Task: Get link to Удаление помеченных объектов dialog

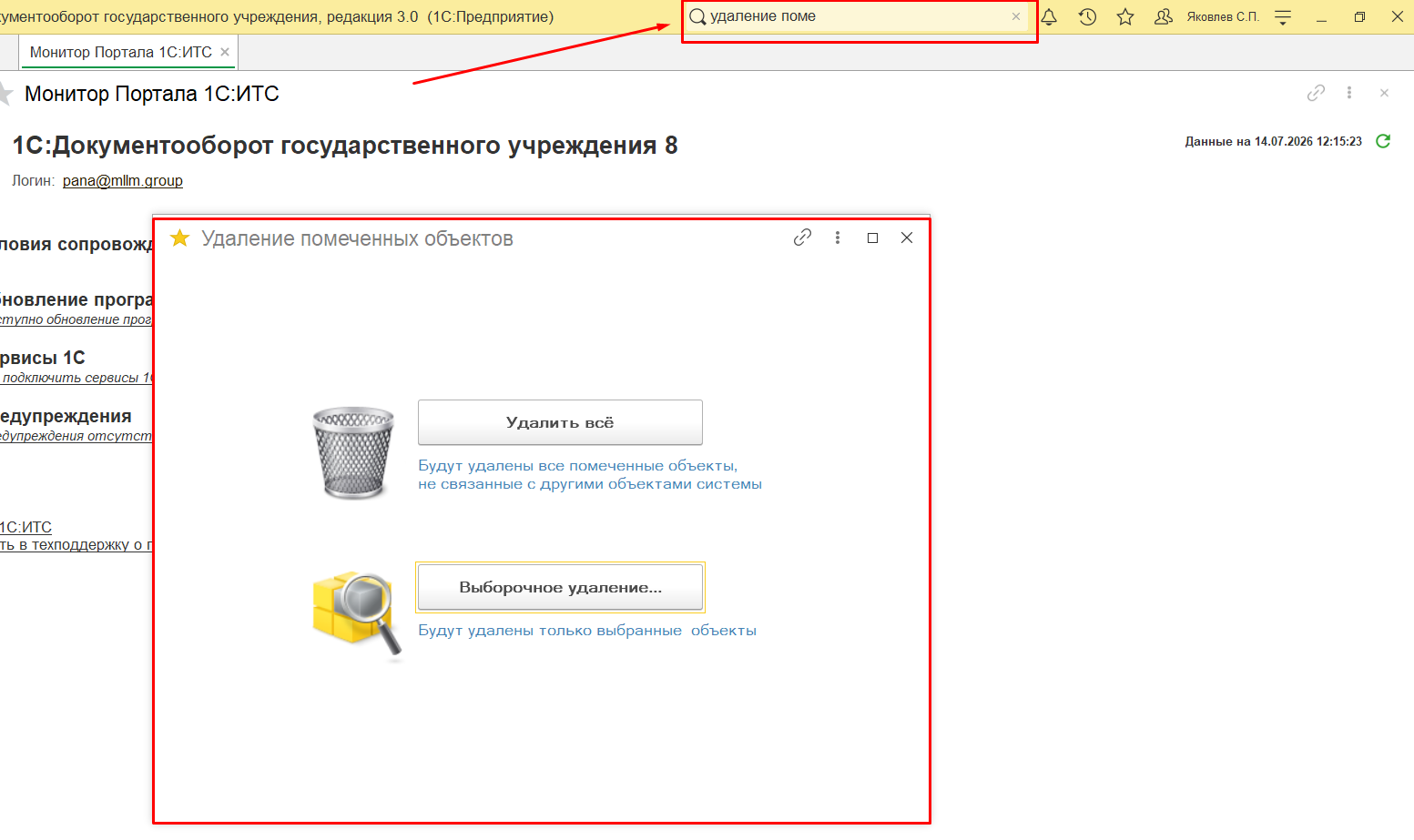Action: (802, 238)
